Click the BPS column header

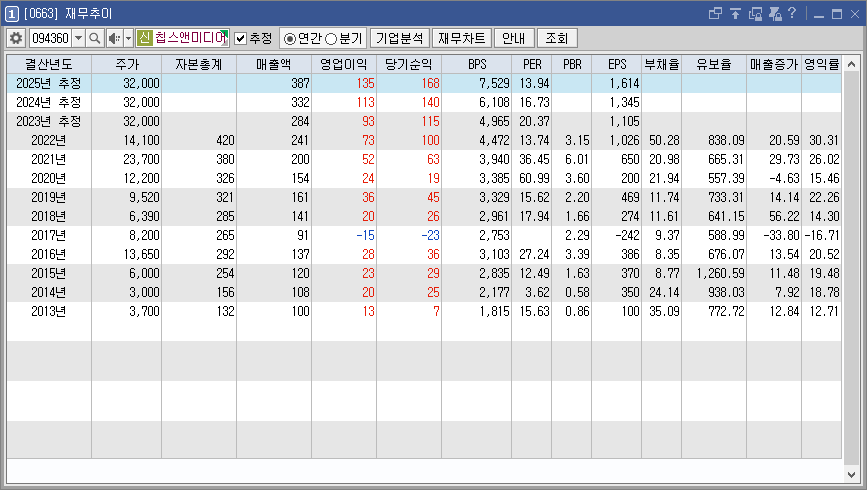[477, 64]
